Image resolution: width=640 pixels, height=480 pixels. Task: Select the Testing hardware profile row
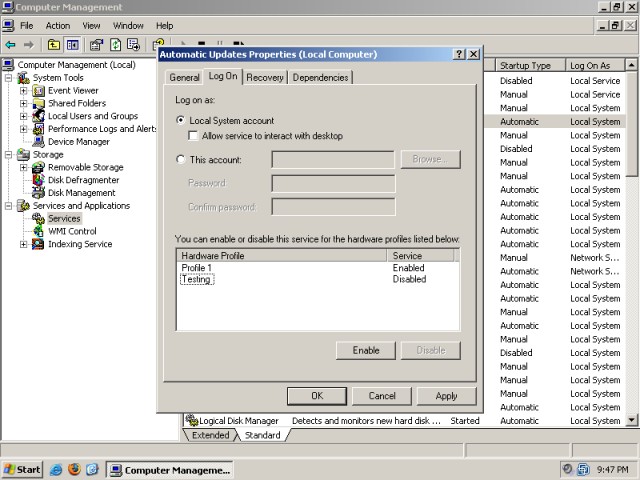click(x=317, y=279)
